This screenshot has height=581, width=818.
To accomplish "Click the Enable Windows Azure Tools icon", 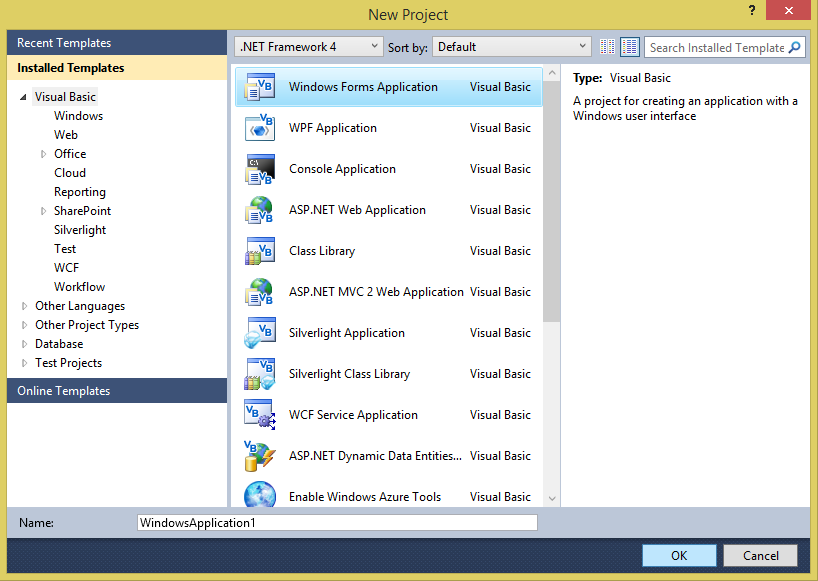I will coord(260,494).
